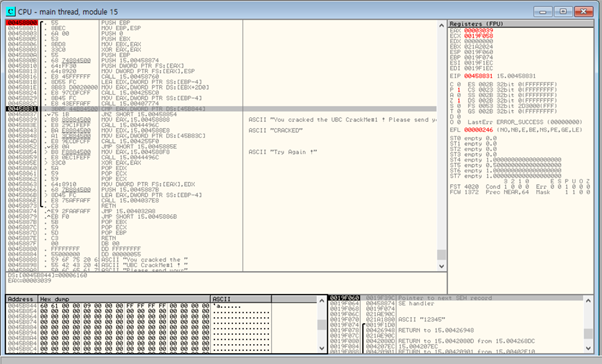Click the disassembly pane scroll-up arrow
This screenshot has height=364, width=602.
point(442,25)
